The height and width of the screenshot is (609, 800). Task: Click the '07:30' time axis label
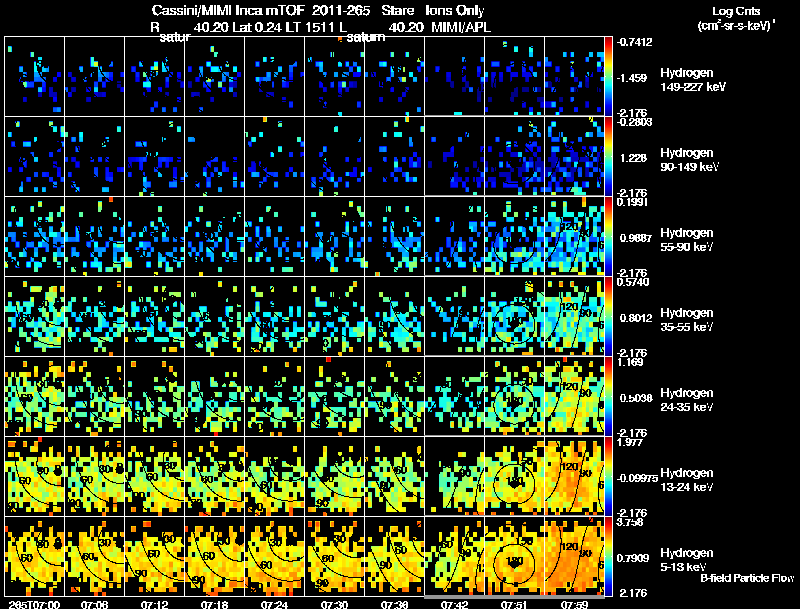tap(335, 604)
